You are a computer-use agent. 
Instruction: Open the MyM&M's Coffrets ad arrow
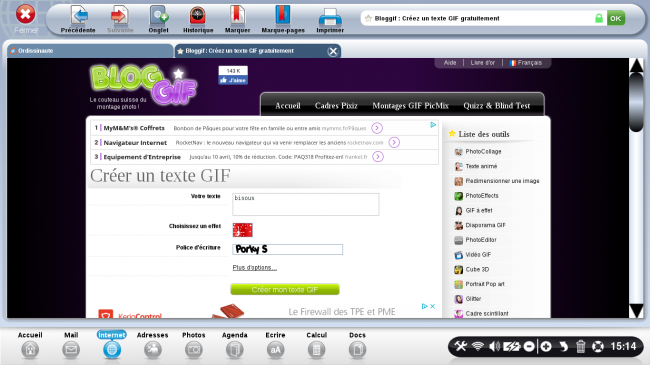pos(377,128)
